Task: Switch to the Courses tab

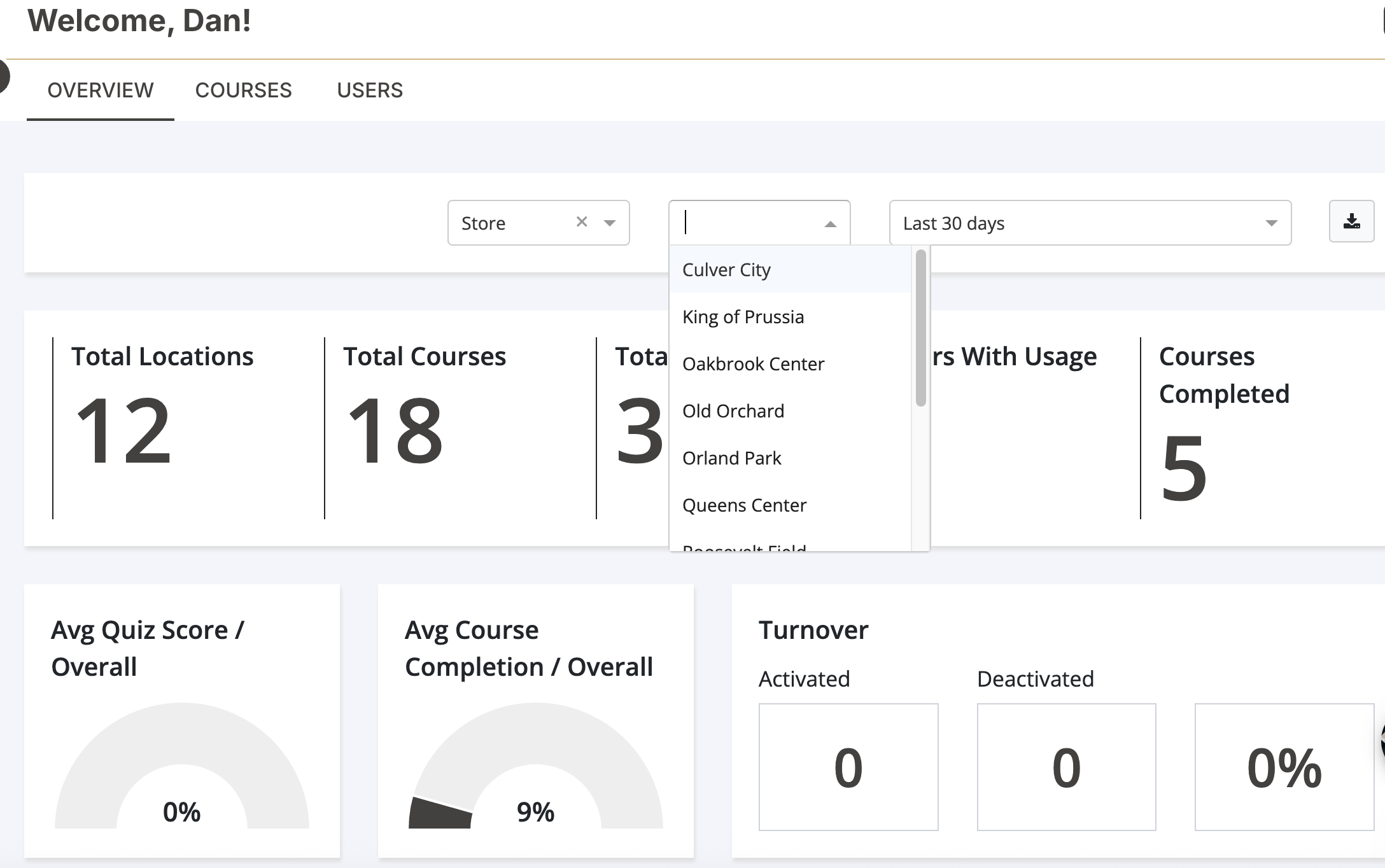Action: (x=243, y=90)
